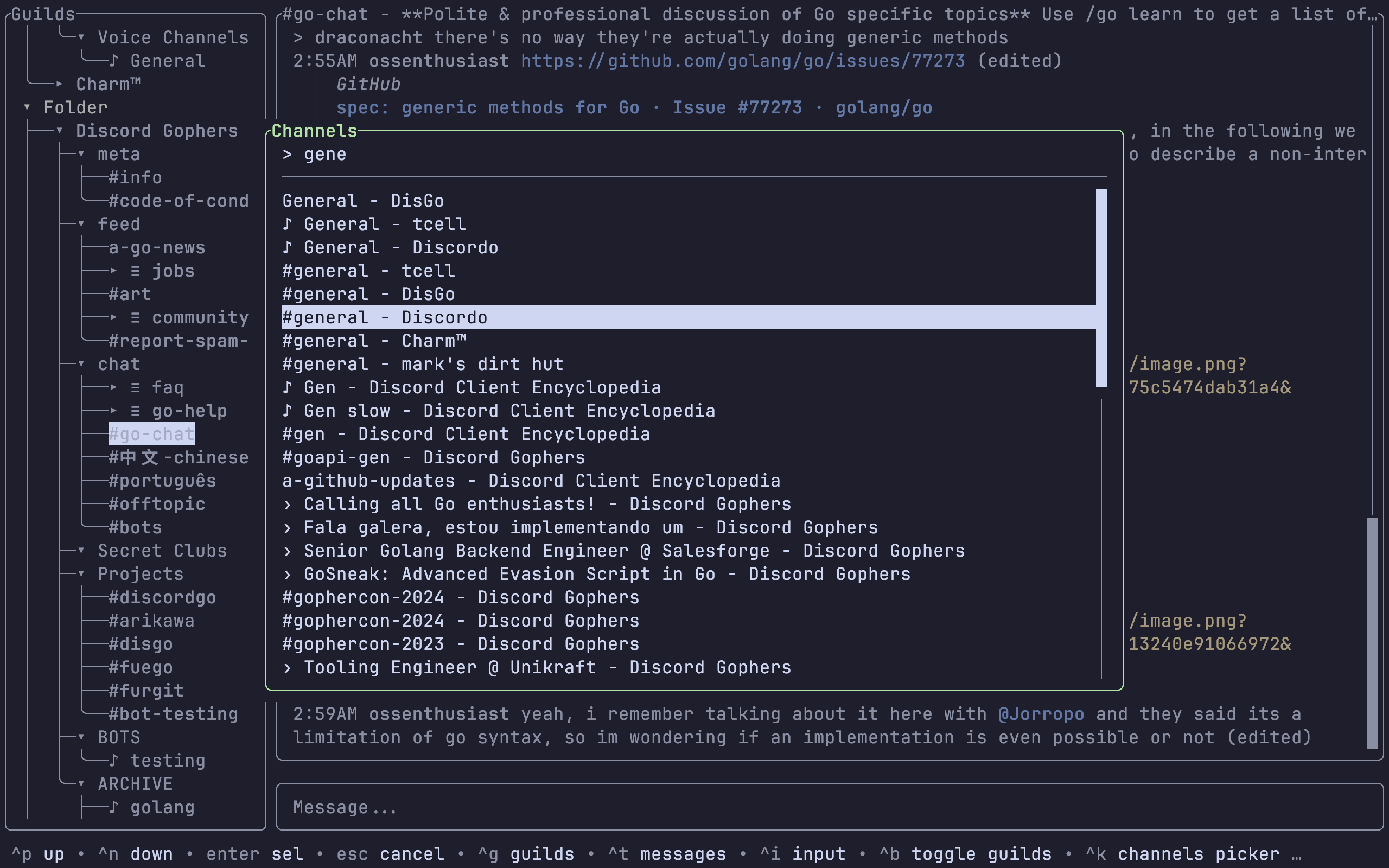Open the #art channel
Screen dimensions: 1389x868
pos(130,294)
